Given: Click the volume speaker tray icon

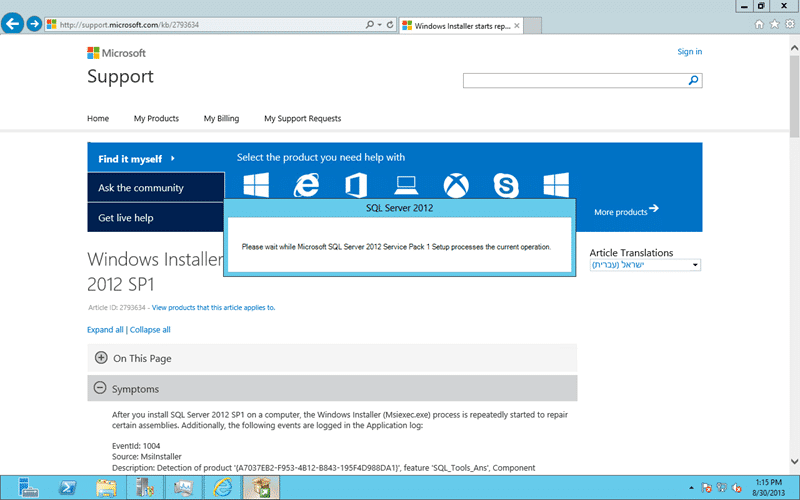Looking at the screenshot, I should (737, 488).
